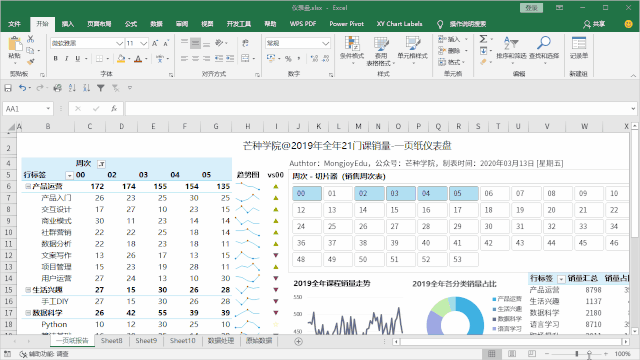Click the Format Painter brush icon
Viewport: 640px width, 360px height.
31,62
